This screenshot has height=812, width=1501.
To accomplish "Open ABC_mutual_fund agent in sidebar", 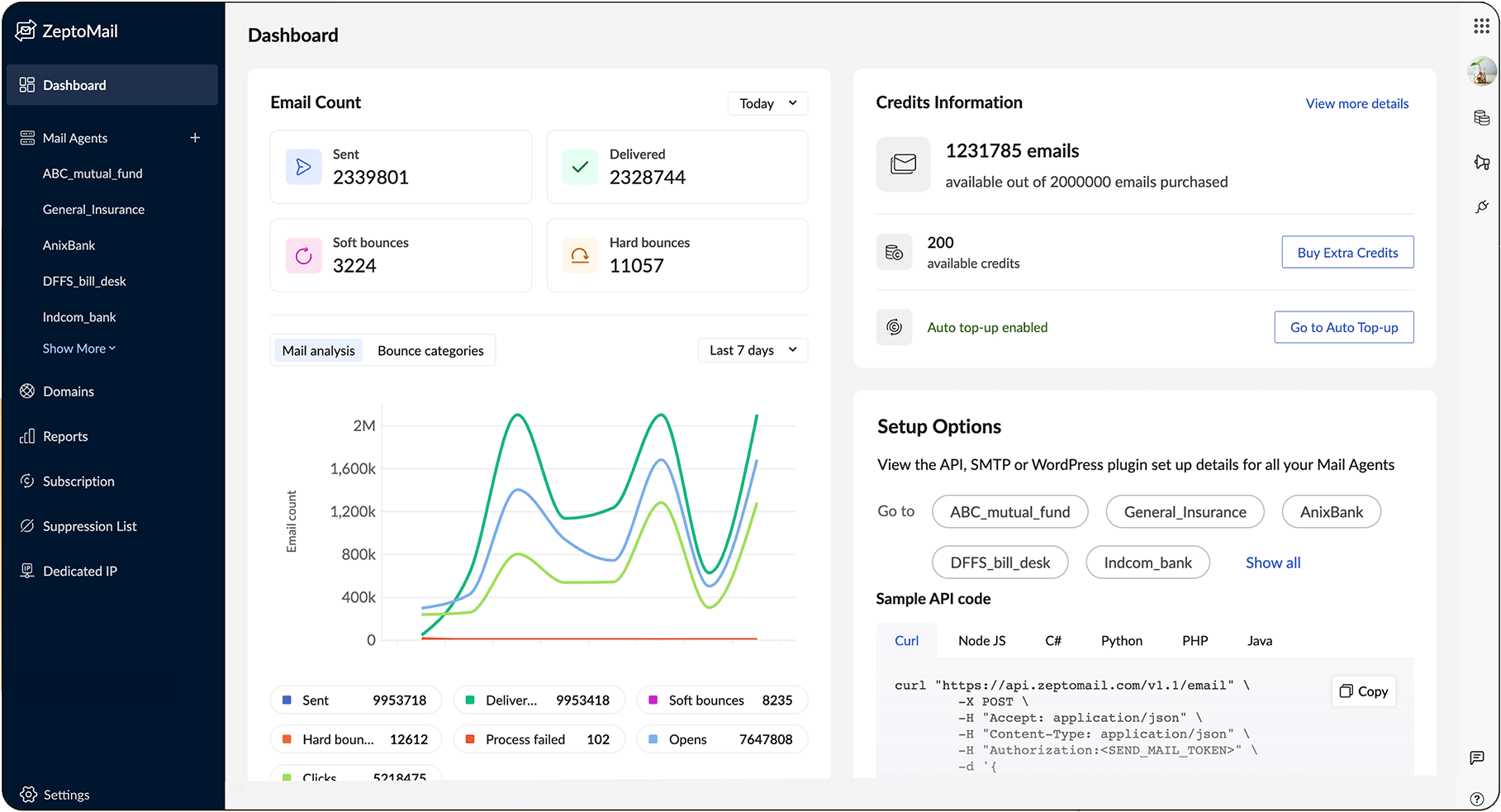I will (93, 173).
